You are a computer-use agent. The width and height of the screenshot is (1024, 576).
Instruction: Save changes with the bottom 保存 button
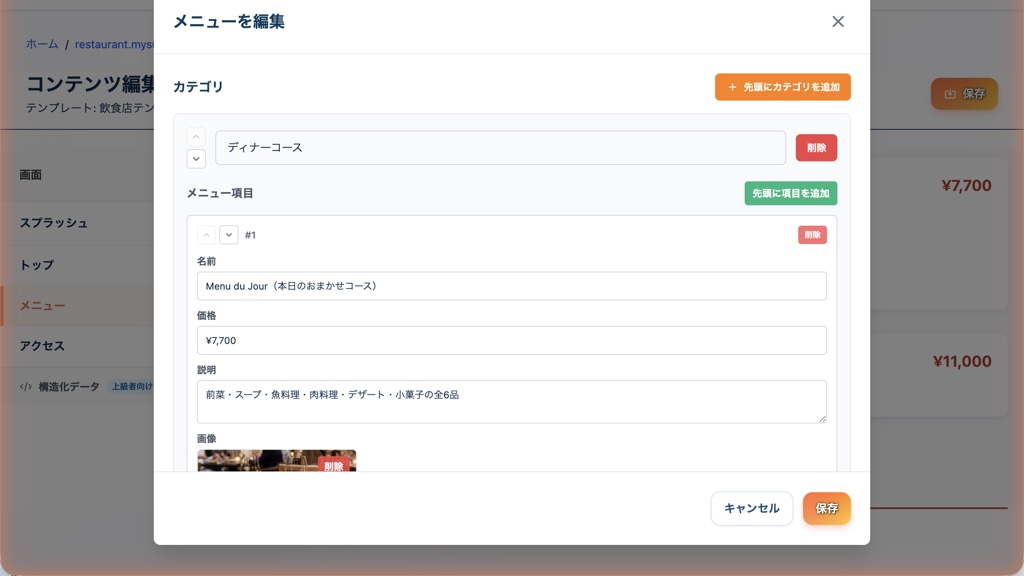(x=826, y=508)
